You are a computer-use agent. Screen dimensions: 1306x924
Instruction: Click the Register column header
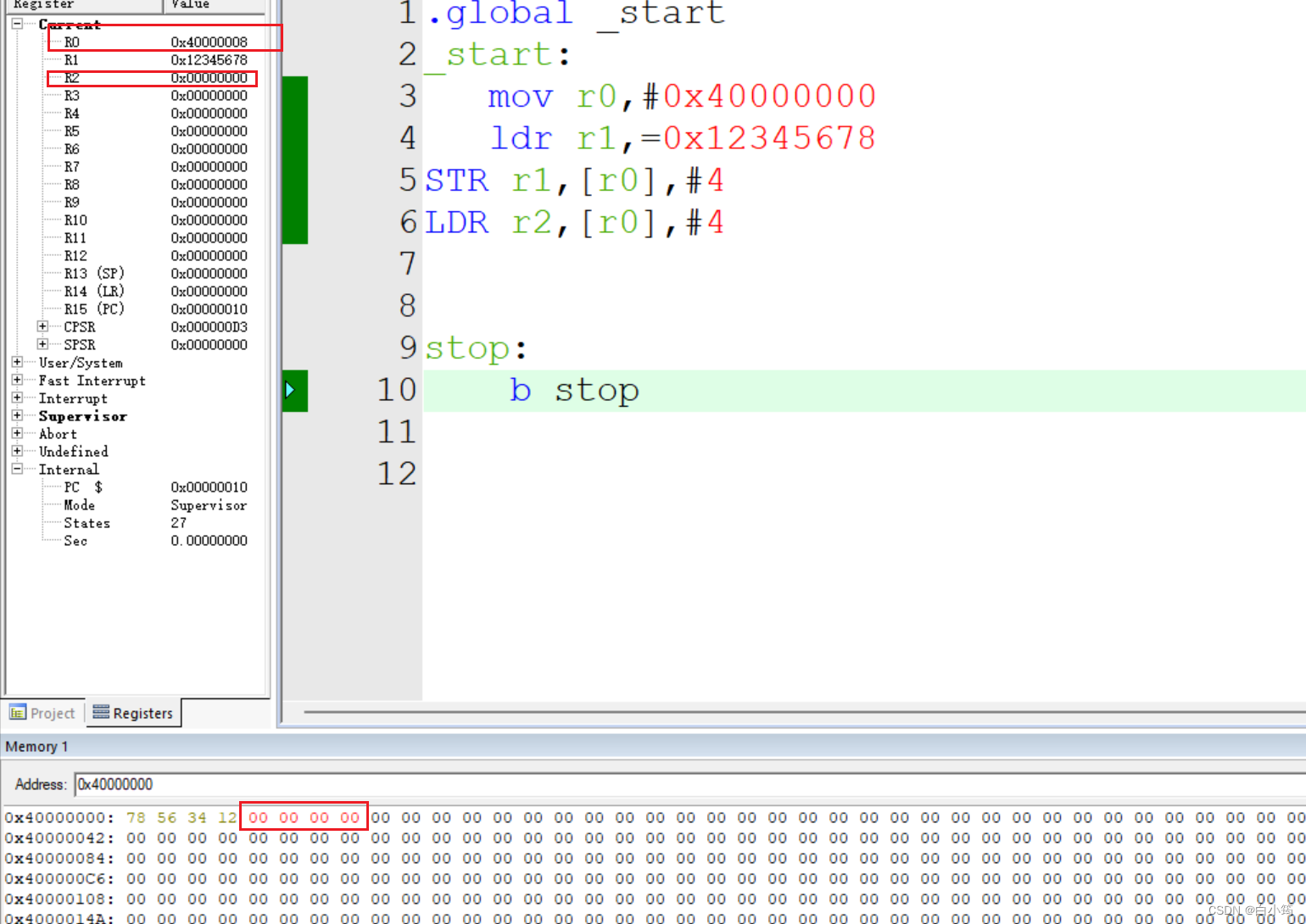point(84,5)
